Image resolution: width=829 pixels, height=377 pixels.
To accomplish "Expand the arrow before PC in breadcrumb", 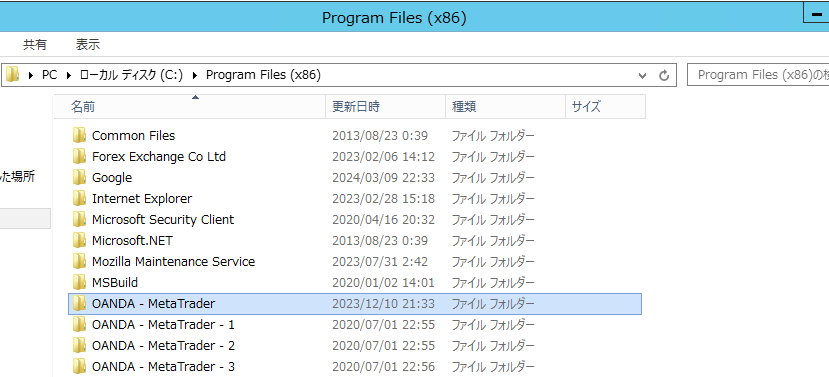I will click(x=31, y=76).
